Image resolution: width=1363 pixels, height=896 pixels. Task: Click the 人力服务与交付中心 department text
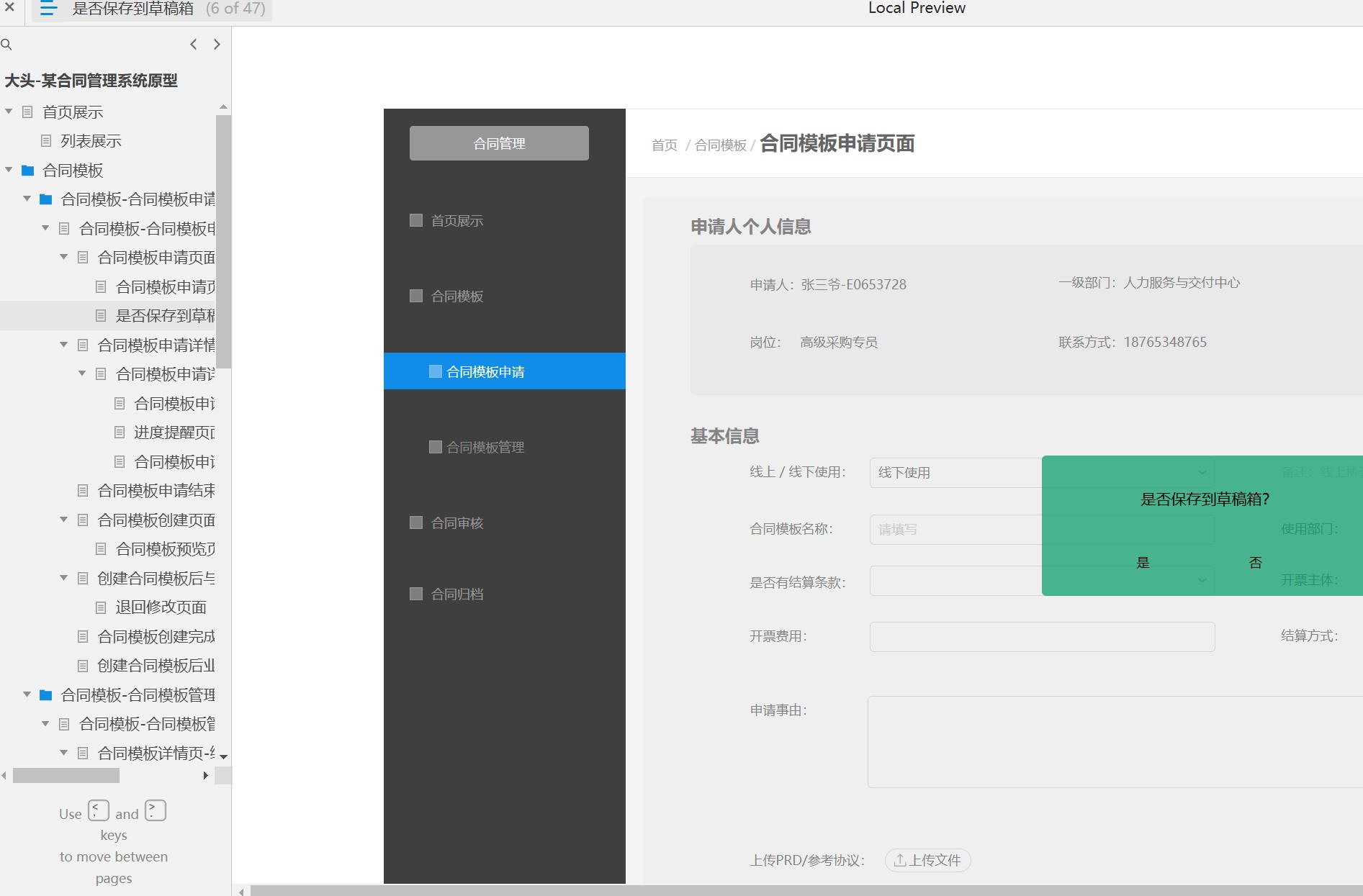[1182, 283]
